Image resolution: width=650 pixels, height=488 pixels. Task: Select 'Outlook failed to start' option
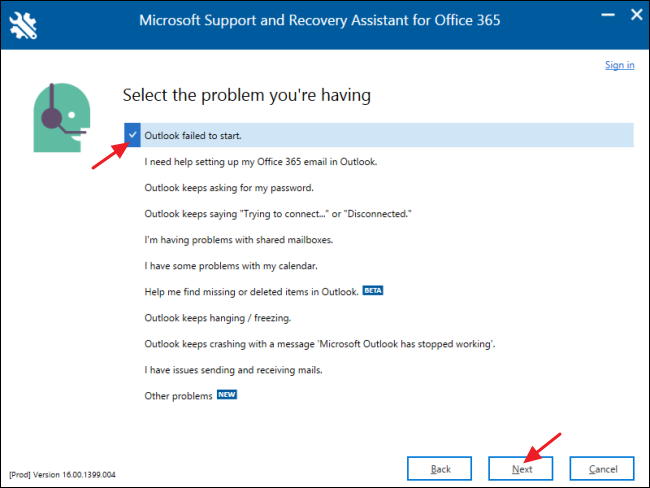[193, 135]
